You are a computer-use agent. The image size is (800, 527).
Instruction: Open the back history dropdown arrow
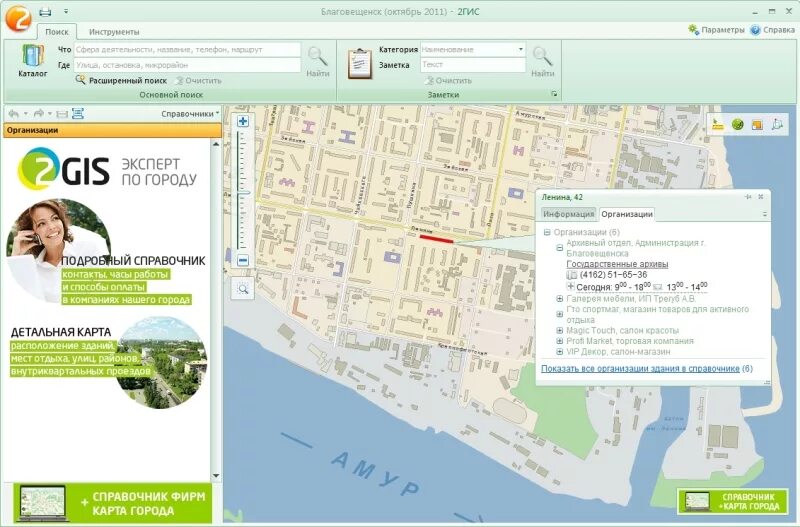(x=26, y=113)
